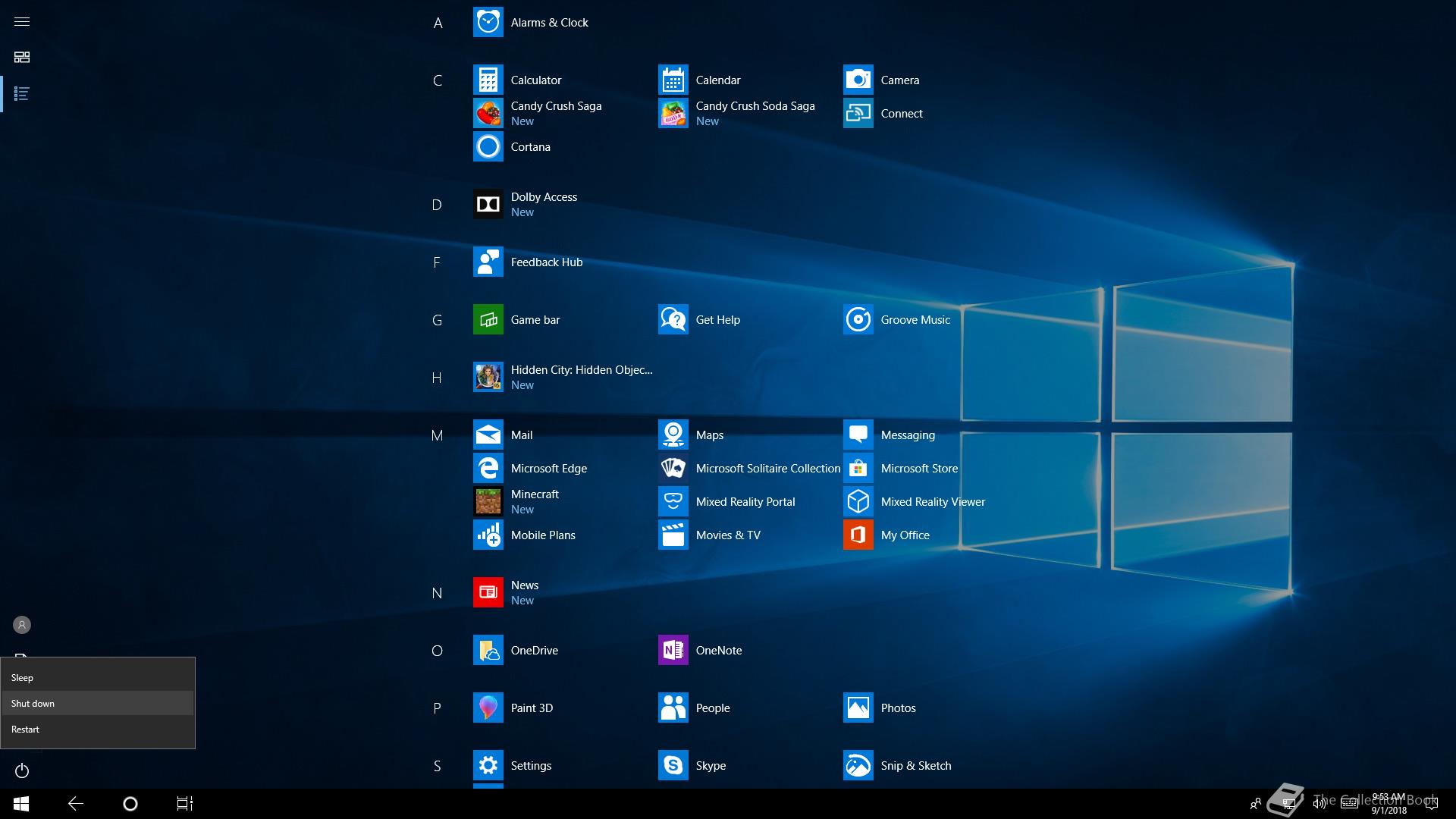Click the Power button icon
Screen dimensions: 1456x819
point(22,771)
